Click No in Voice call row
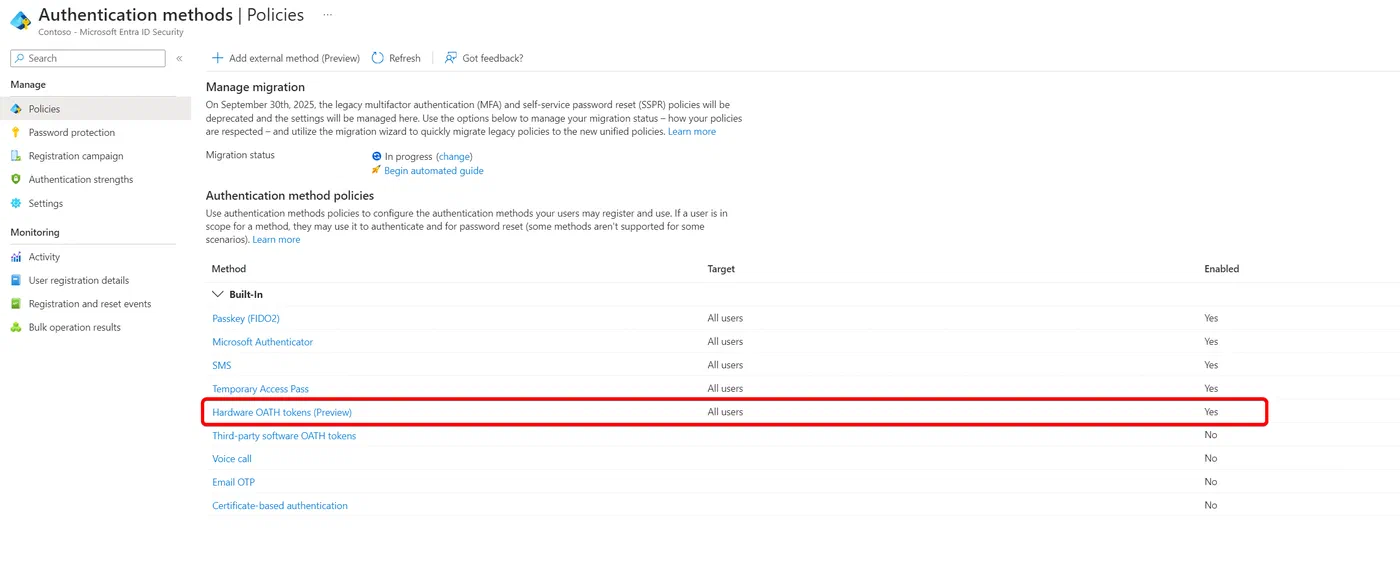 pyautogui.click(x=1211, y=459)
